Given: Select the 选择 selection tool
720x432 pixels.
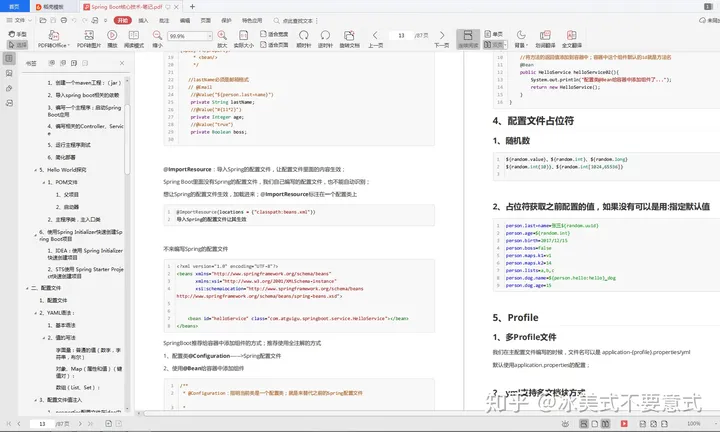Looking at the screenshot, I should coord(17,45).
